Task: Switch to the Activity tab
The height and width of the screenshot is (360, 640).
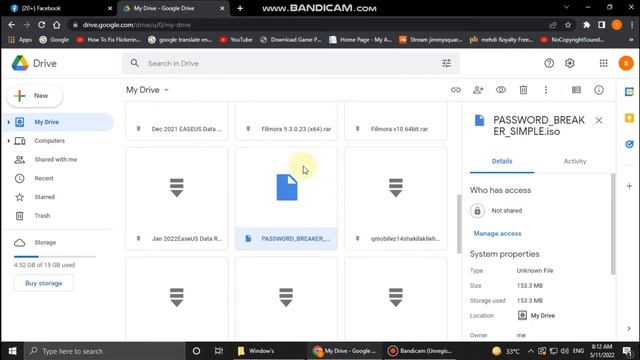Action: coord(575,161)
